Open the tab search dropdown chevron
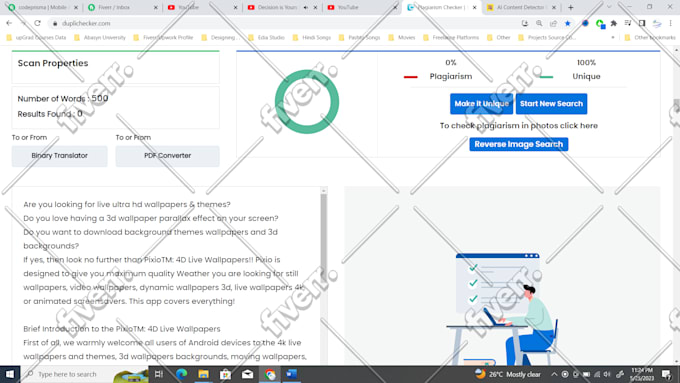 pos(609,7)
